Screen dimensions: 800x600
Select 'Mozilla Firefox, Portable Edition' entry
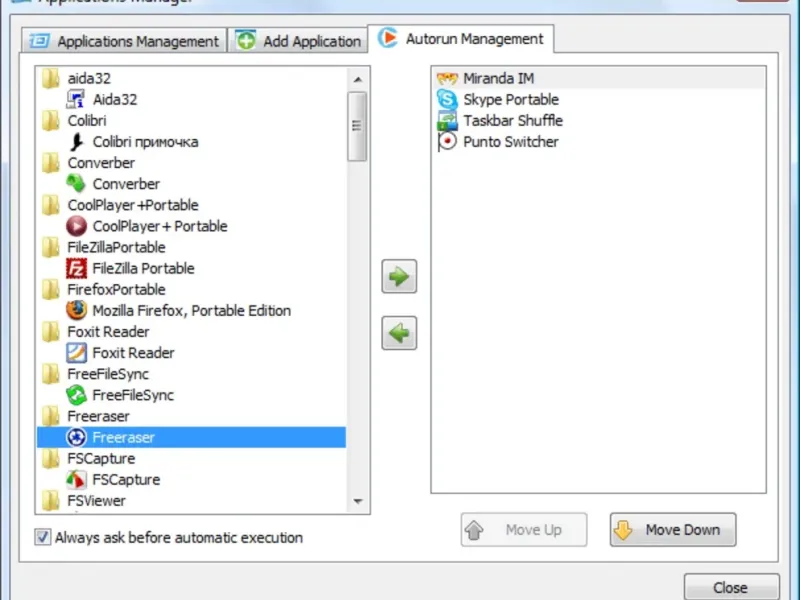point(191,310)
